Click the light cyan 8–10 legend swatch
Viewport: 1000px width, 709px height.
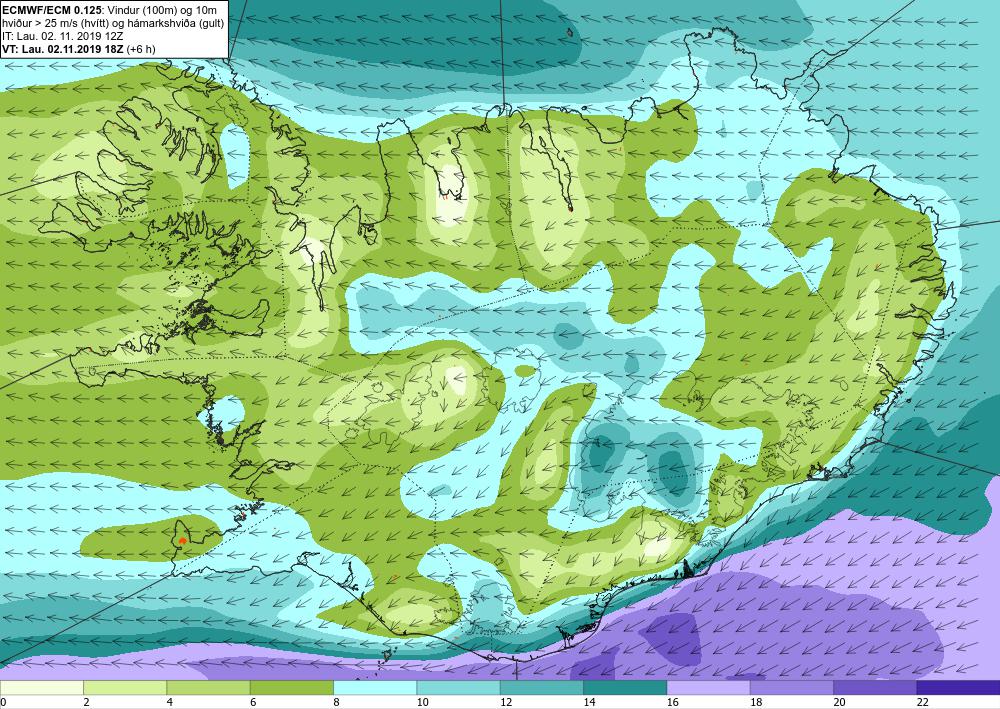375,688
